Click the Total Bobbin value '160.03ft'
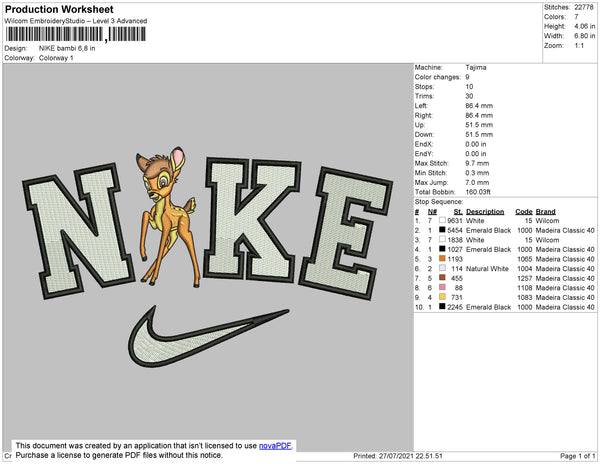 [x=478, y=192]
